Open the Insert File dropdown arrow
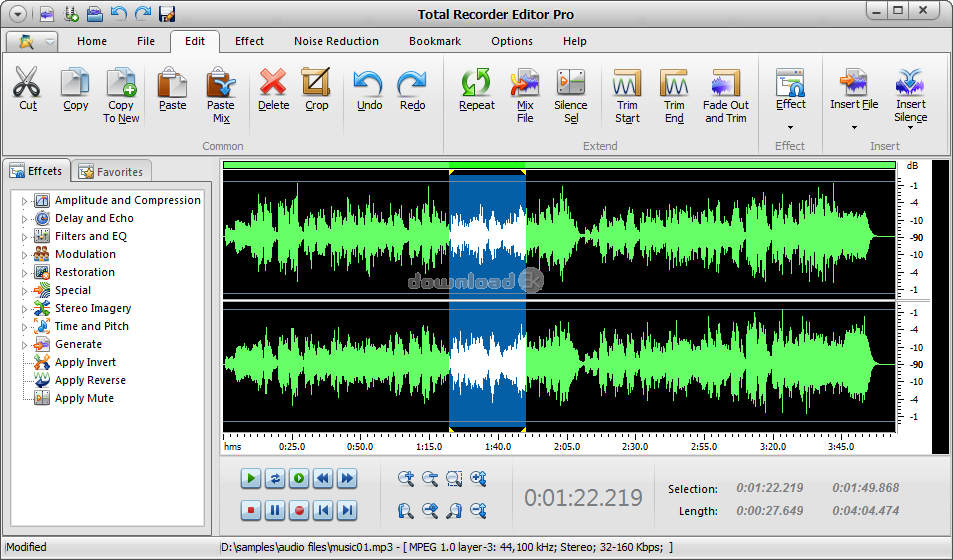The width and height of the screenshot is (953, 560). coord(854,127)
